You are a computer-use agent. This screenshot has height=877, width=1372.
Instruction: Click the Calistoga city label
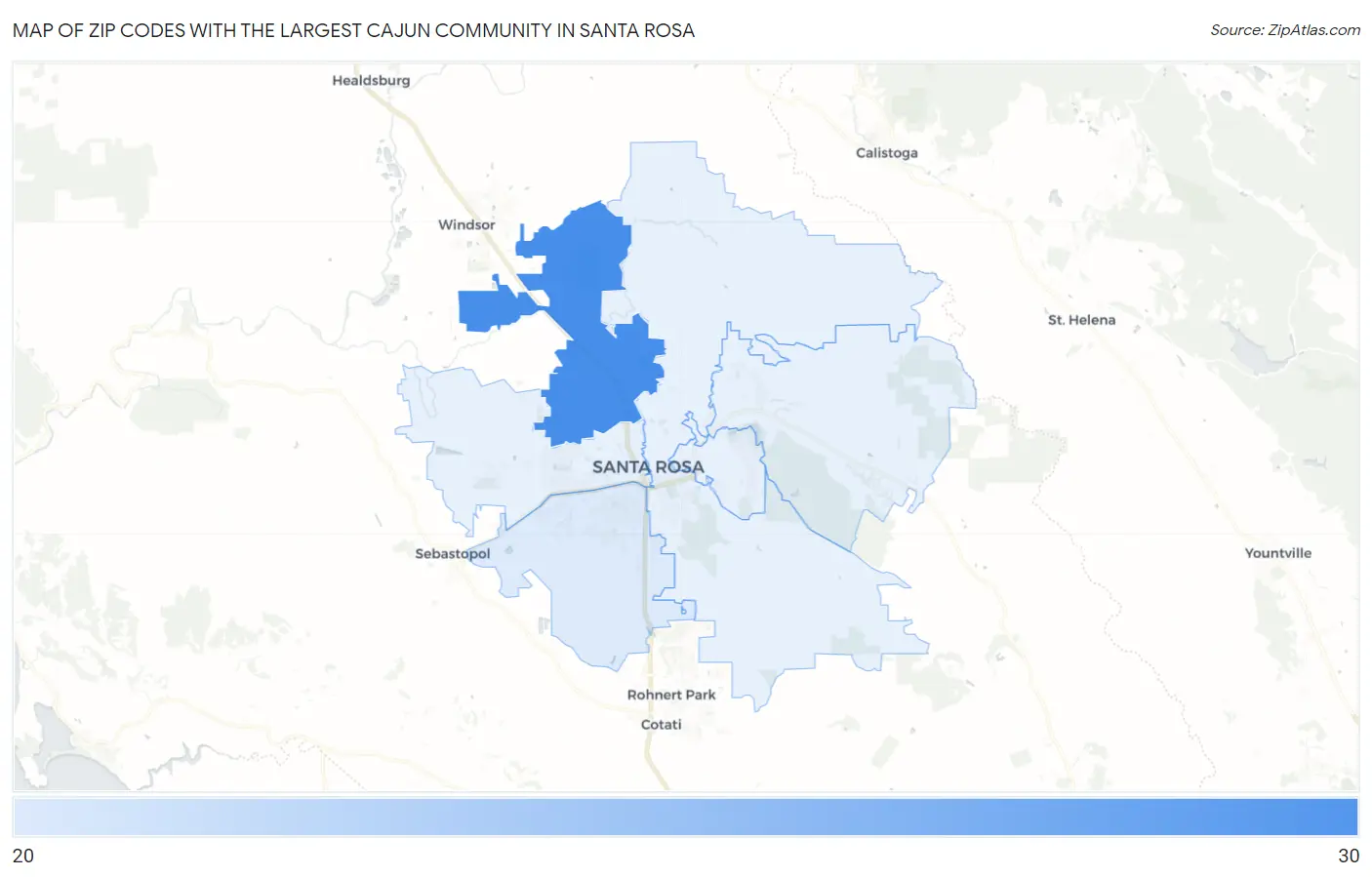coord(886,152)
